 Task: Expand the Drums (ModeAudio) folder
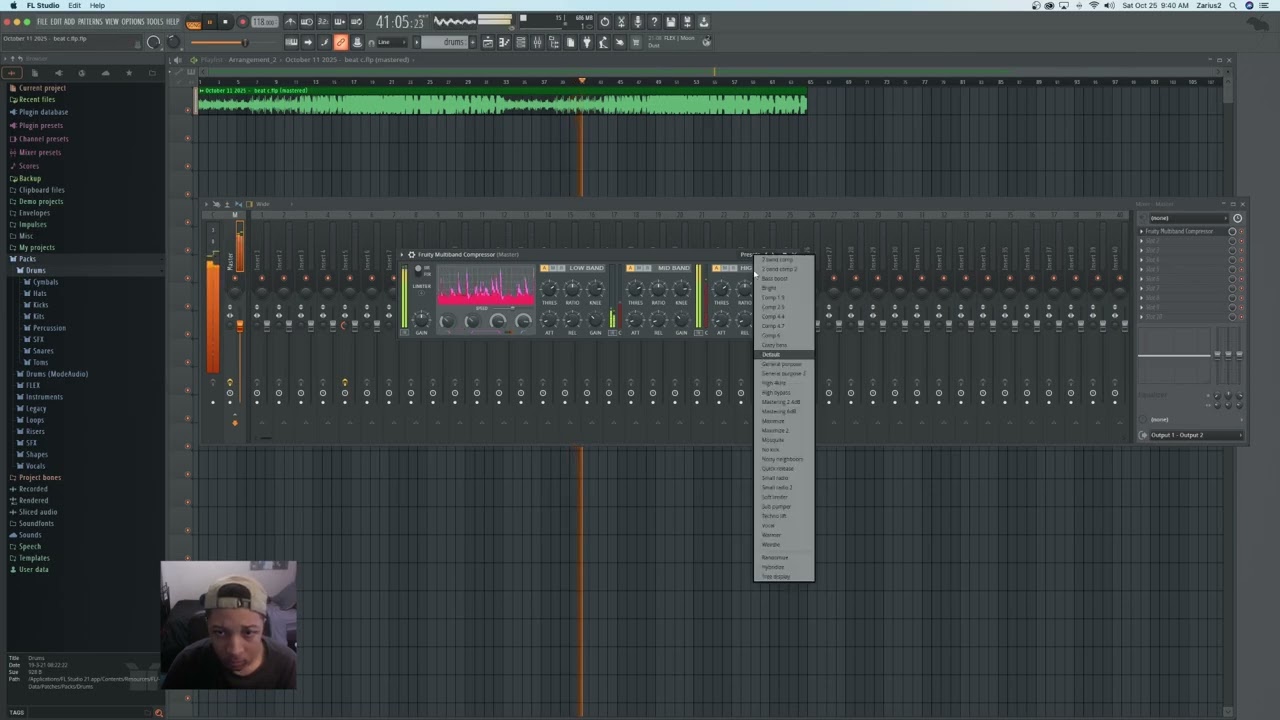point(56,374)
